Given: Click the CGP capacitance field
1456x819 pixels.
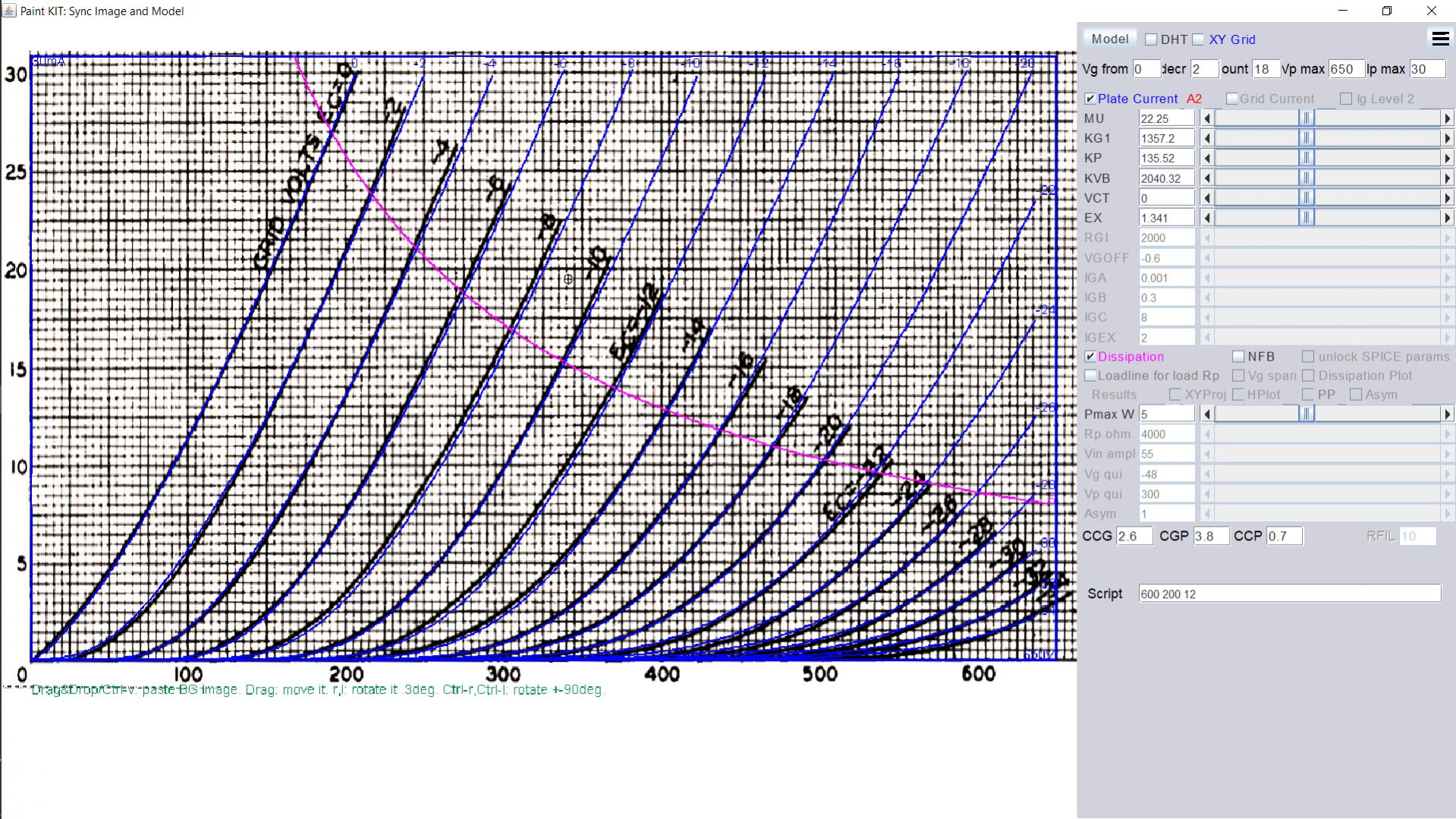Looking at the screenshot, I should coord(1211,536).
